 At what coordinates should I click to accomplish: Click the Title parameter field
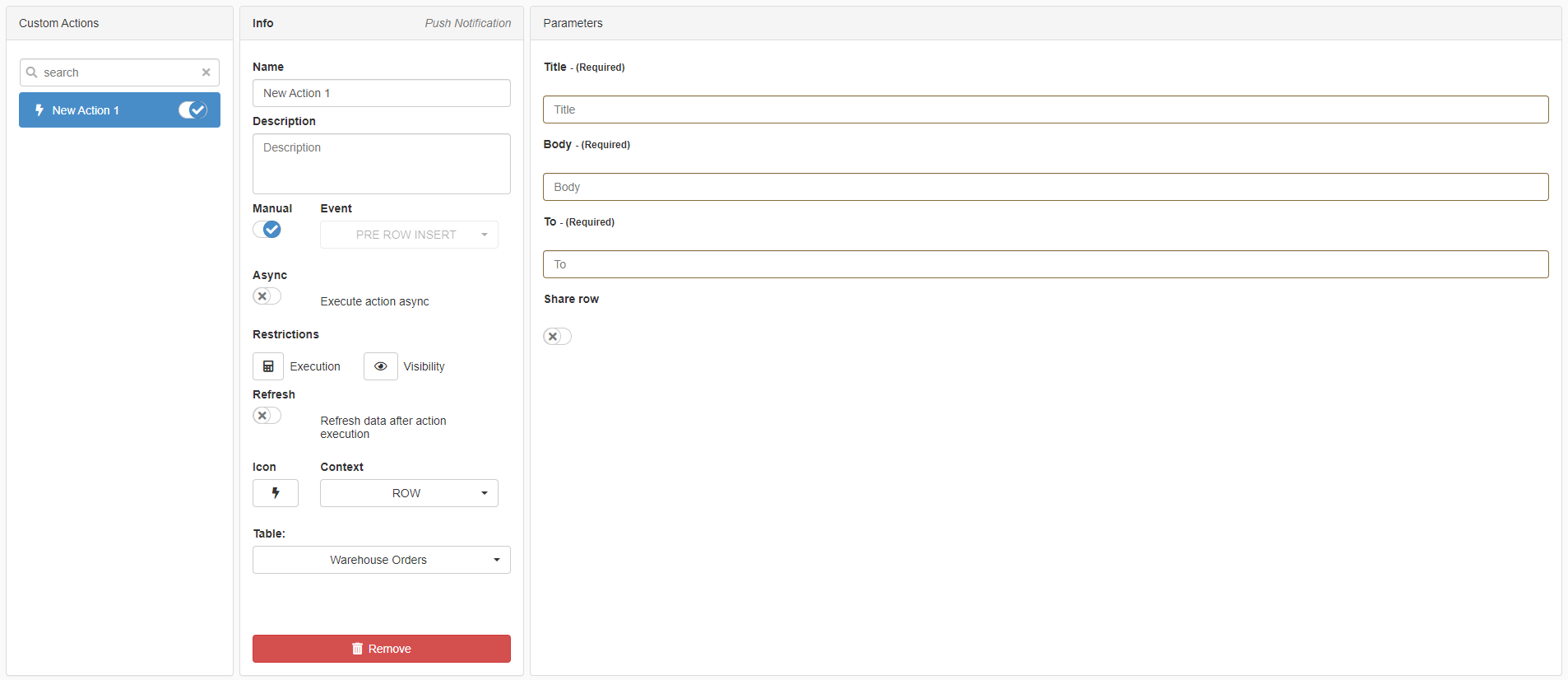point(1045,109)
